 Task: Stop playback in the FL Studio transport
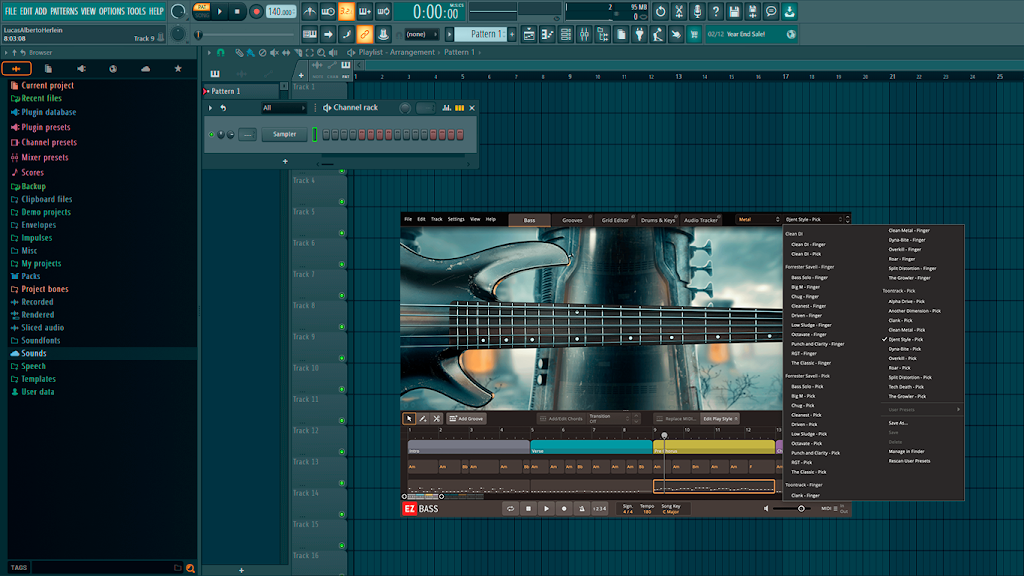tap(237, 11)
